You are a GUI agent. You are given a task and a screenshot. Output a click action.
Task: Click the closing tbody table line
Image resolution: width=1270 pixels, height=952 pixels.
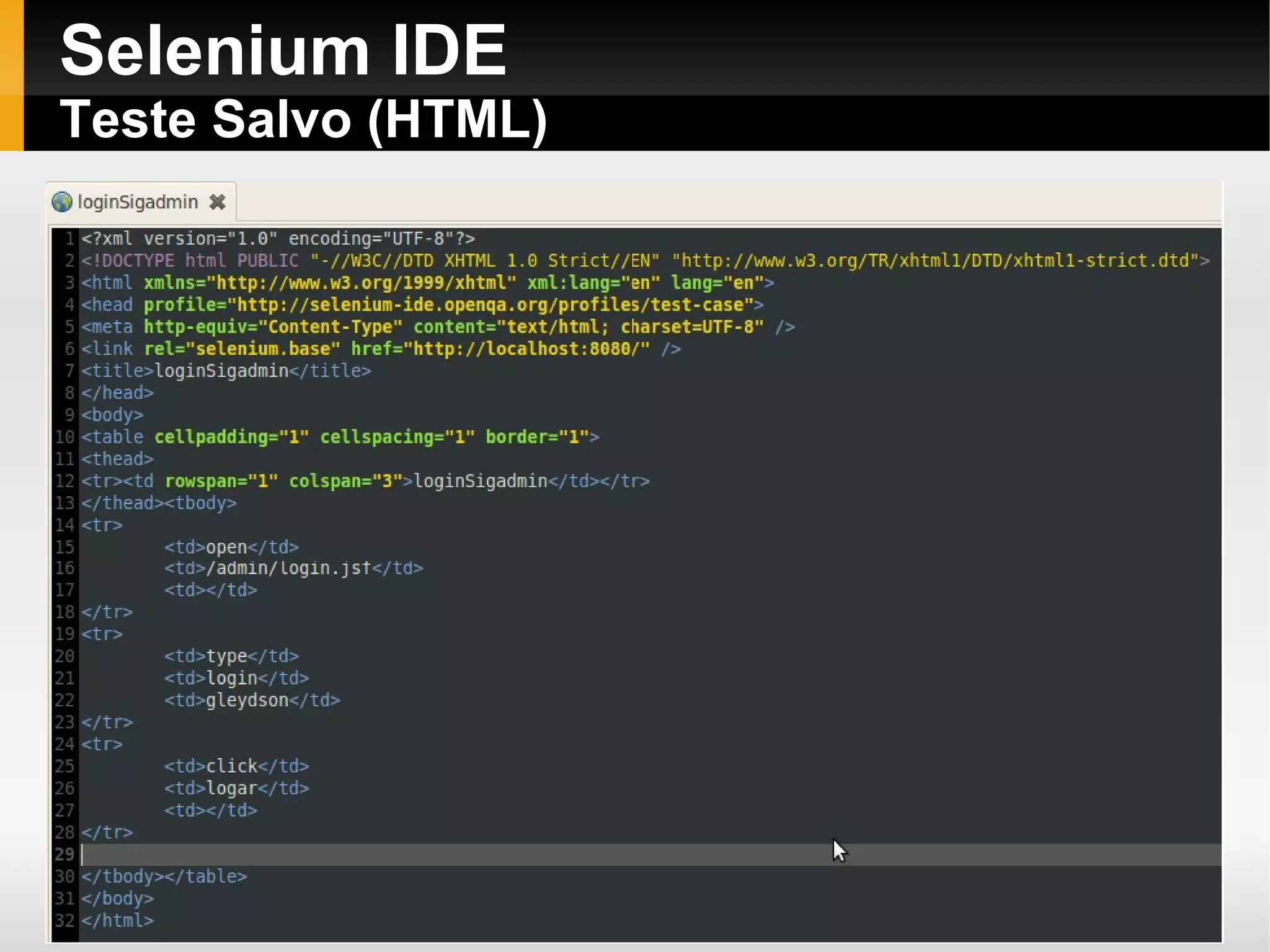click(164, 876)
